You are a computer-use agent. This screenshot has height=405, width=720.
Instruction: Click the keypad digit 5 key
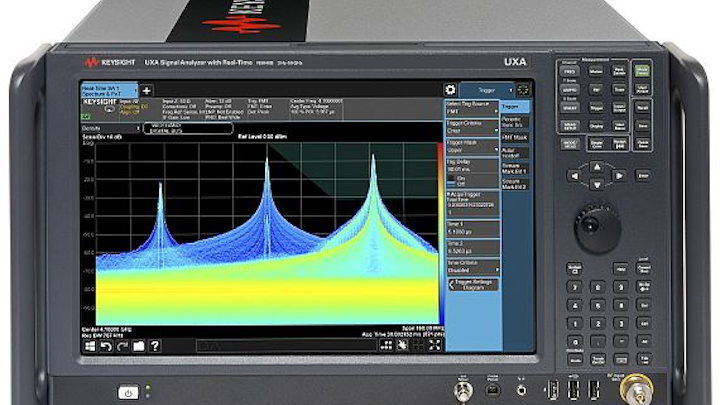[597, 305]
